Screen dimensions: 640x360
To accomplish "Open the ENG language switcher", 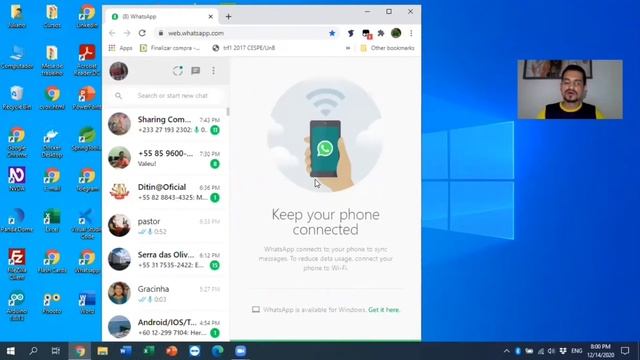I will point(576,351).
